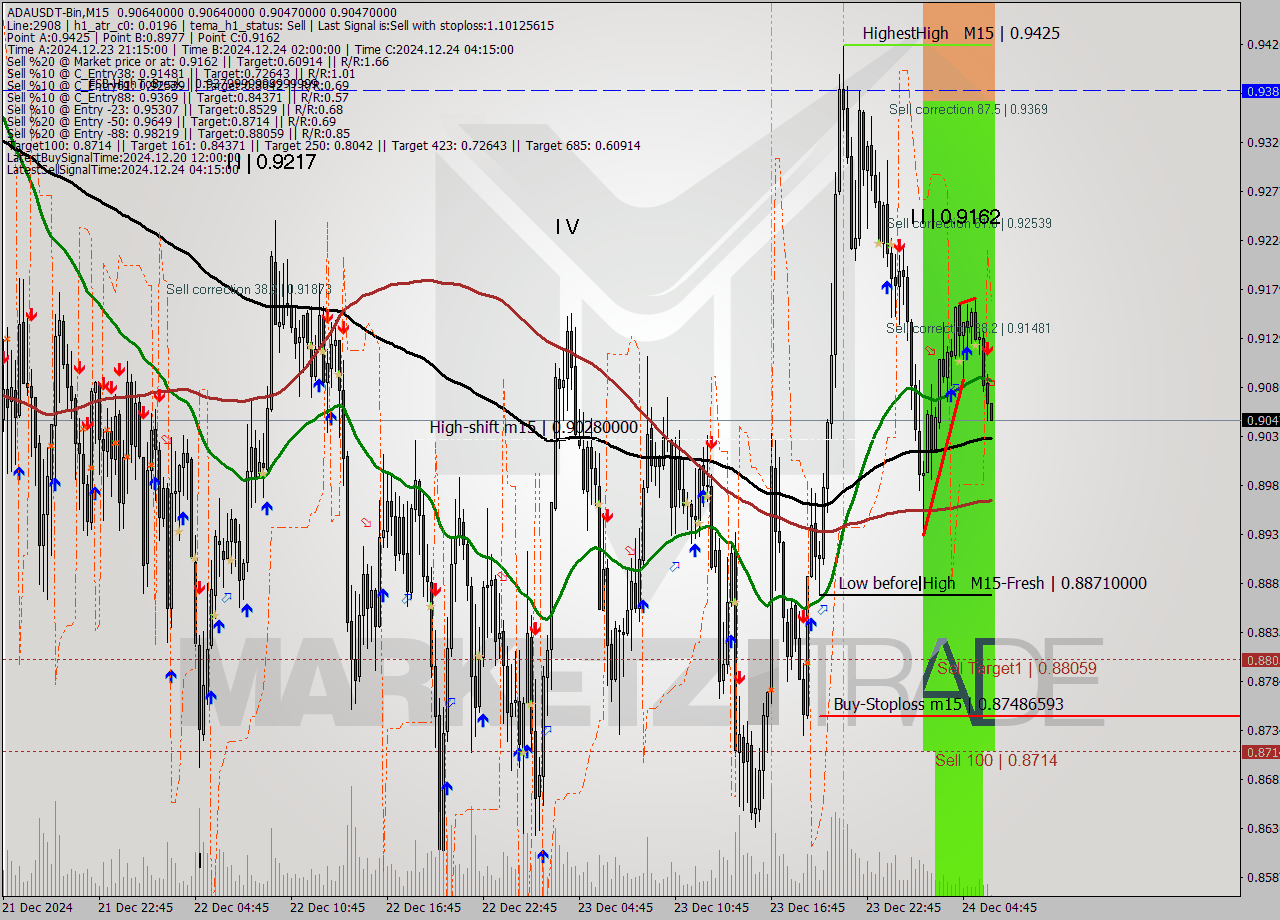Image resolution: width=1280 pixels, height=920 pixels.
Task: Select the 23 Dec 16:45 time axis label
Action: point(807,908)
